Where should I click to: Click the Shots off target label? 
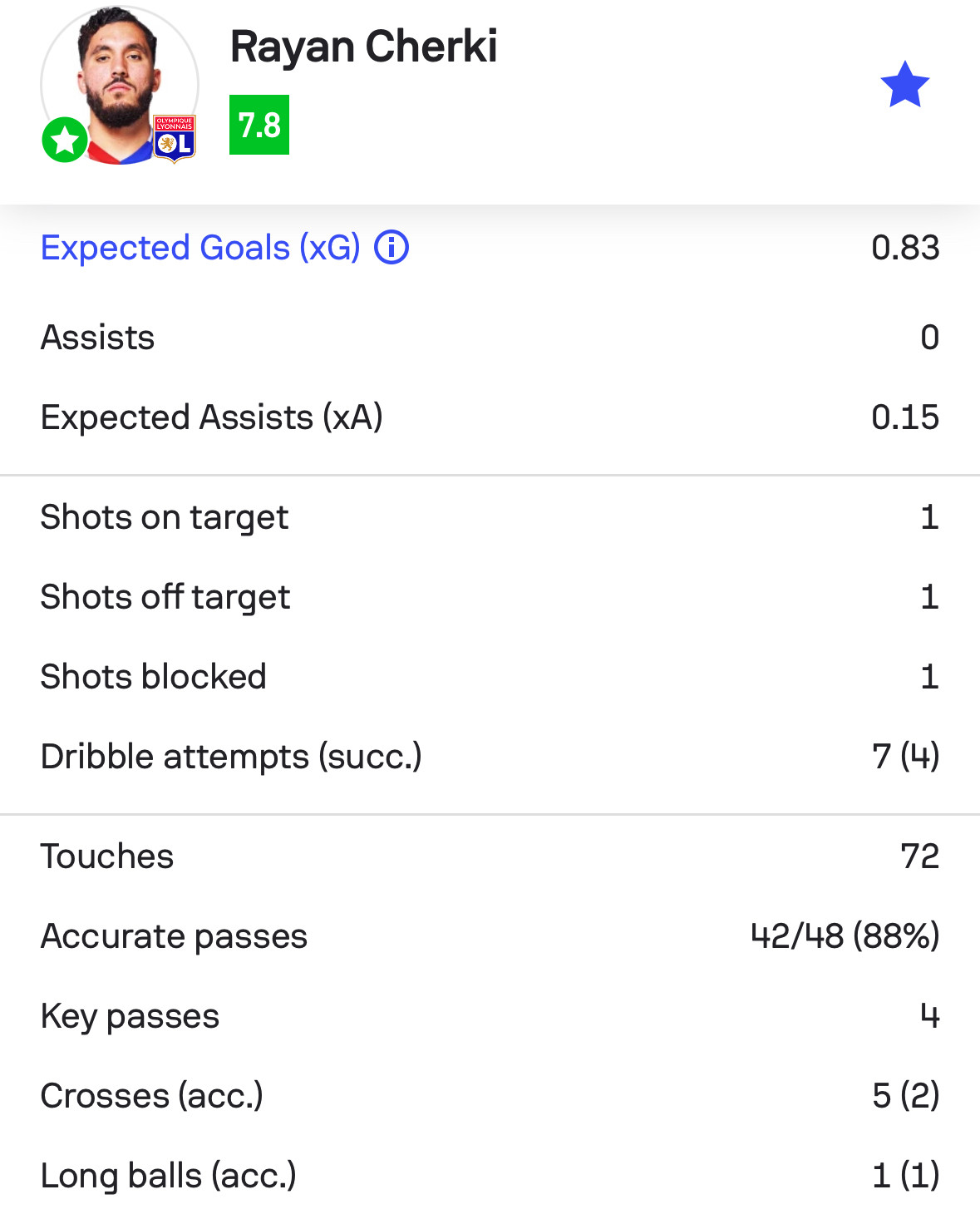point(165,597)
